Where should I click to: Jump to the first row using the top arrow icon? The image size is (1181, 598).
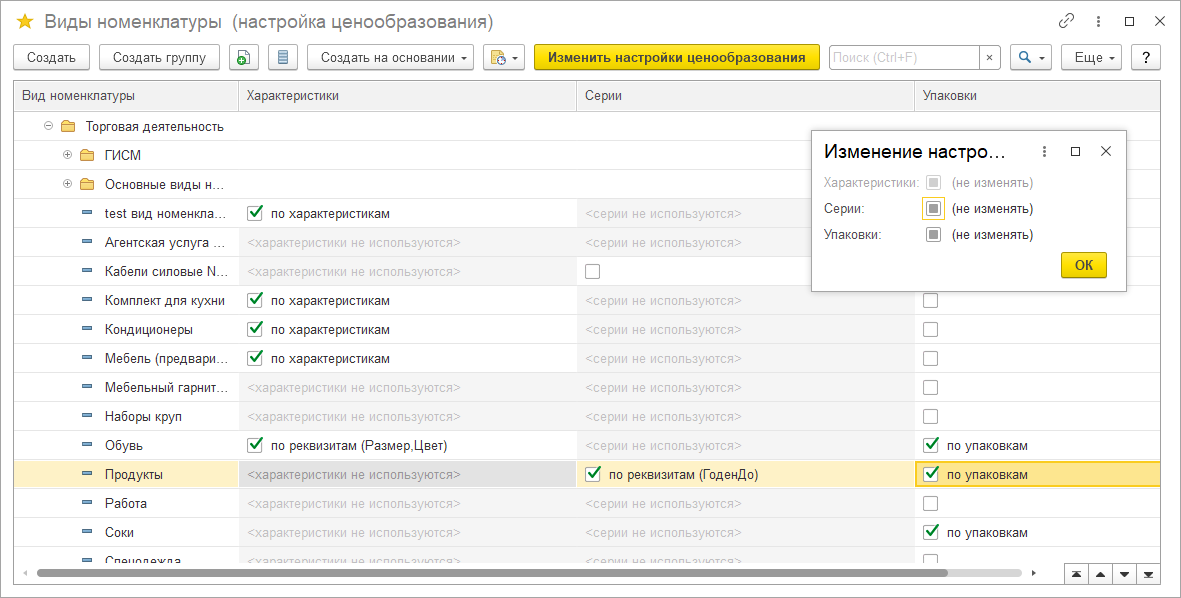[x=1075, y=574]
